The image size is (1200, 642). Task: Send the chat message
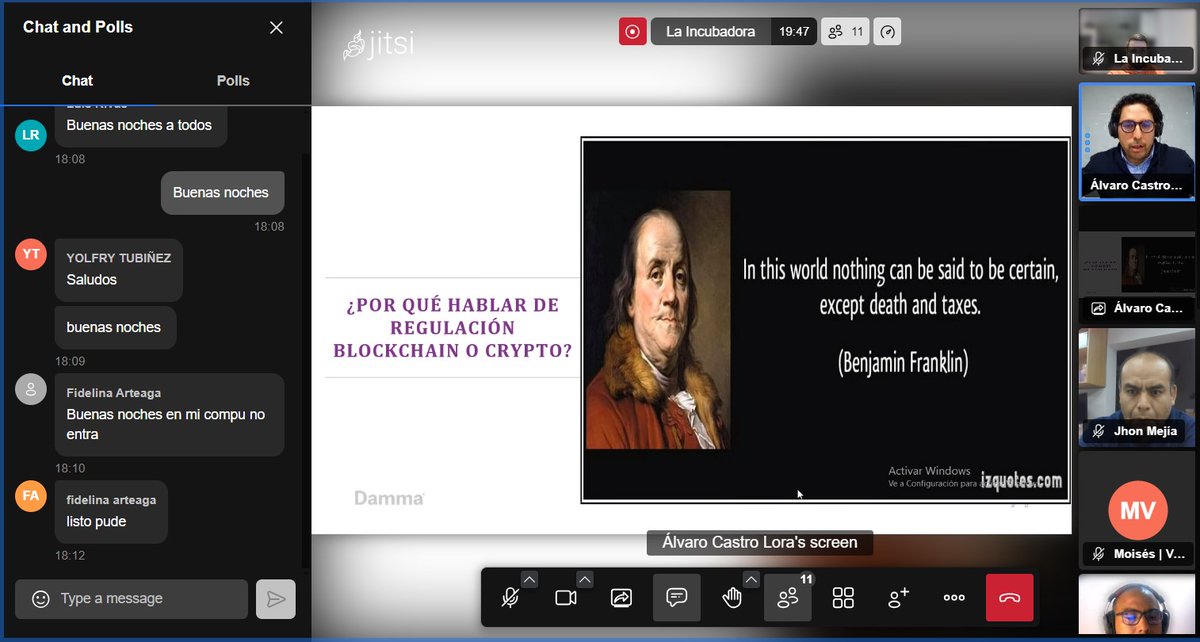coord(276,599)
